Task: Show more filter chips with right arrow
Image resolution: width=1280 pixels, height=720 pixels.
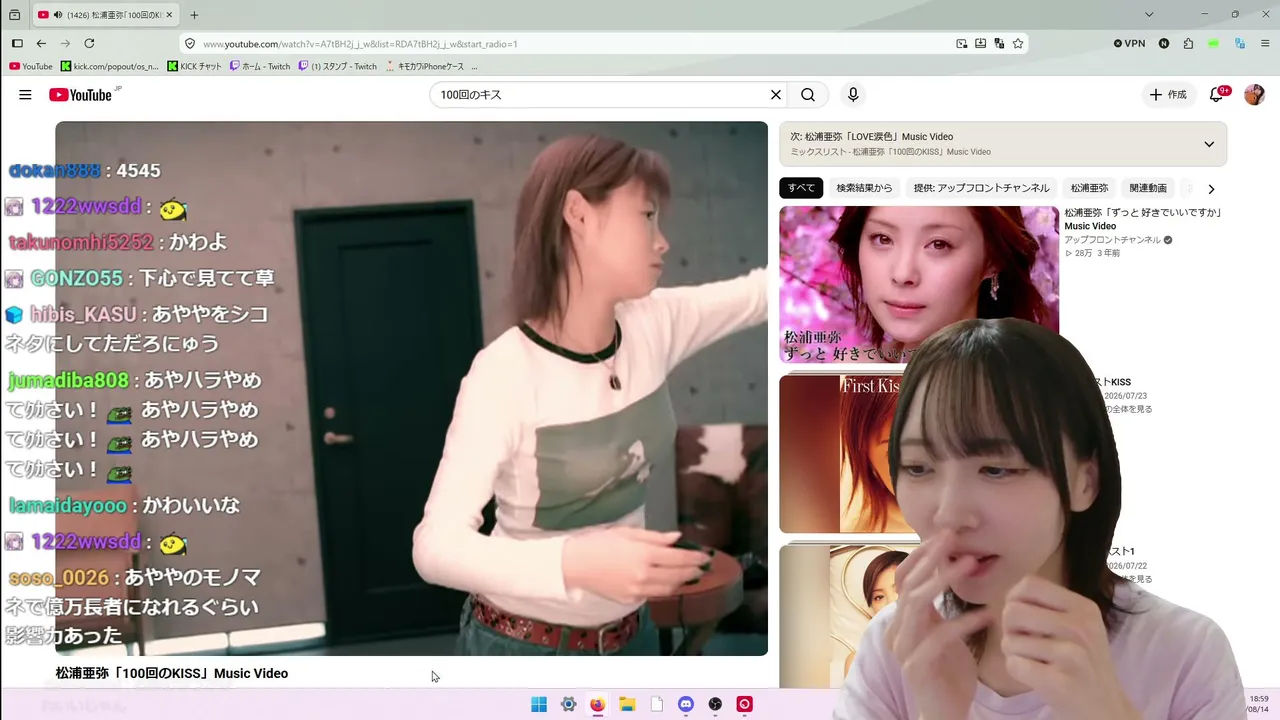Action: (x=1211, y=189)
